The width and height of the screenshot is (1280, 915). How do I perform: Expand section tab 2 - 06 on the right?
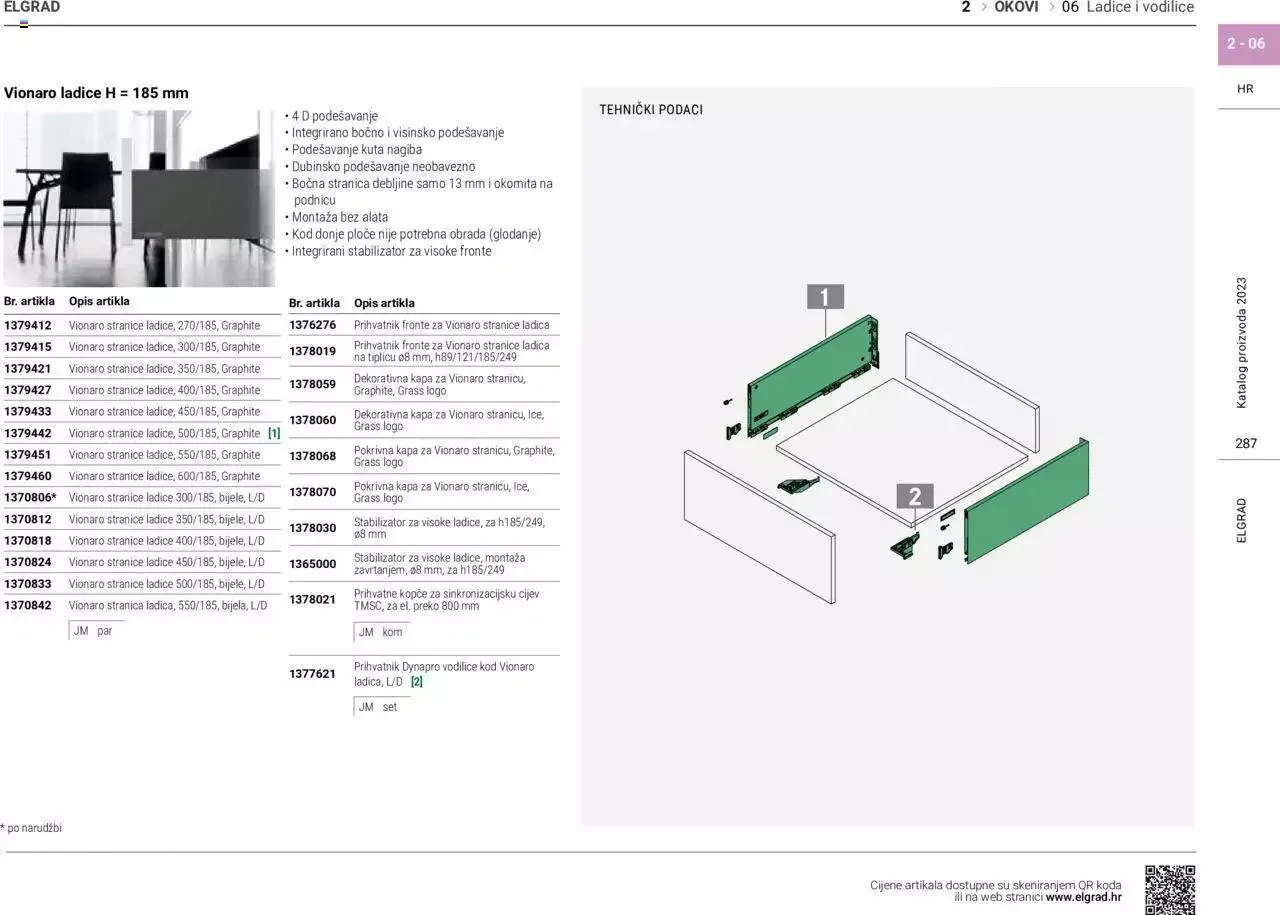1246,43
